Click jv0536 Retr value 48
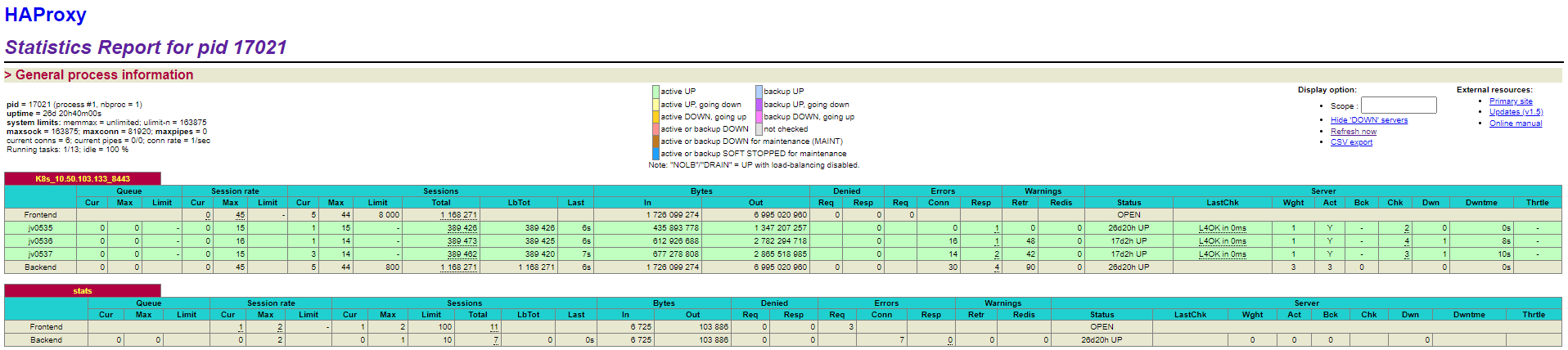Screen dimensions: 1568x350 [1030, 241]
